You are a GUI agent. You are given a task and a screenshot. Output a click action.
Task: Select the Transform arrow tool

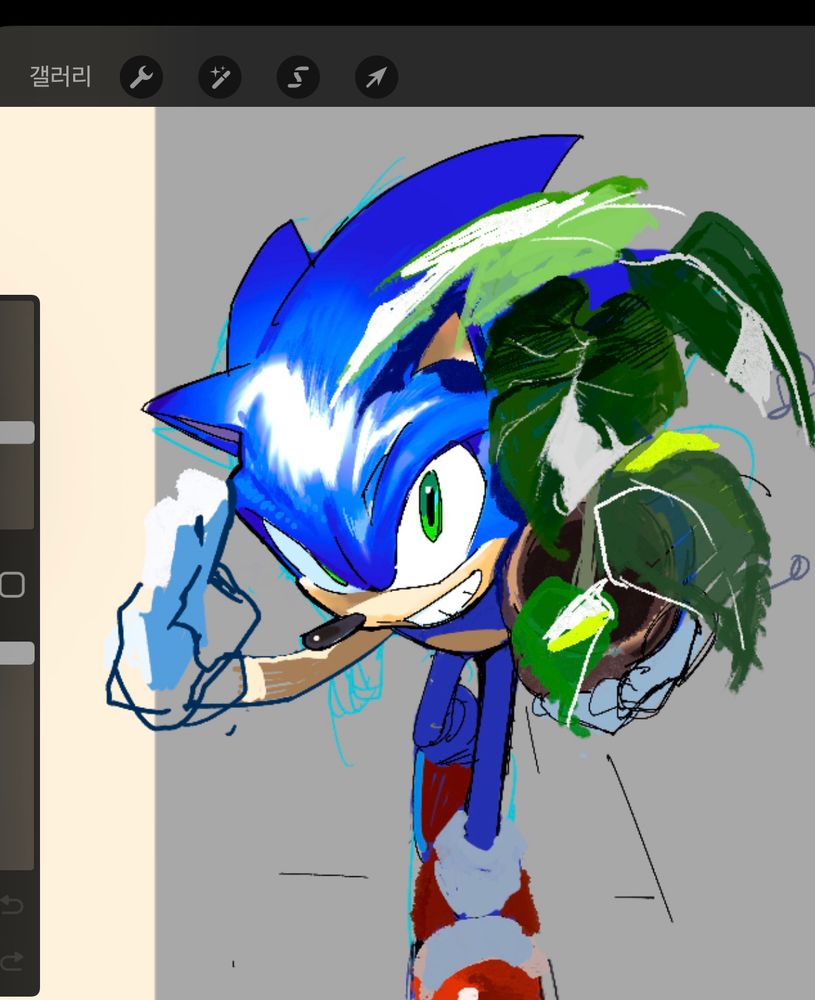[376, 77]
